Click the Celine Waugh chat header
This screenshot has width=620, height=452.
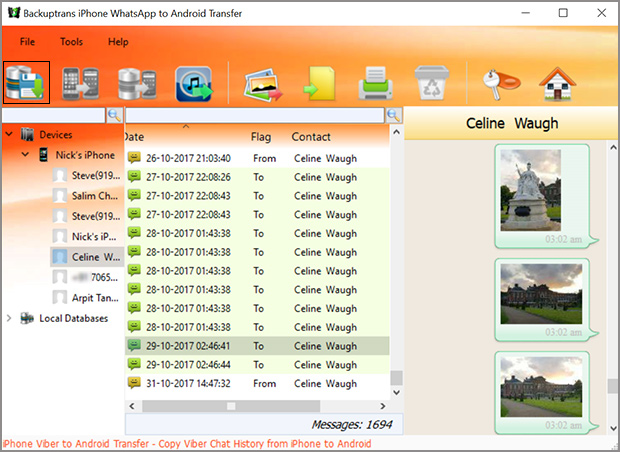pyautogui.click(x=512, y=123)
